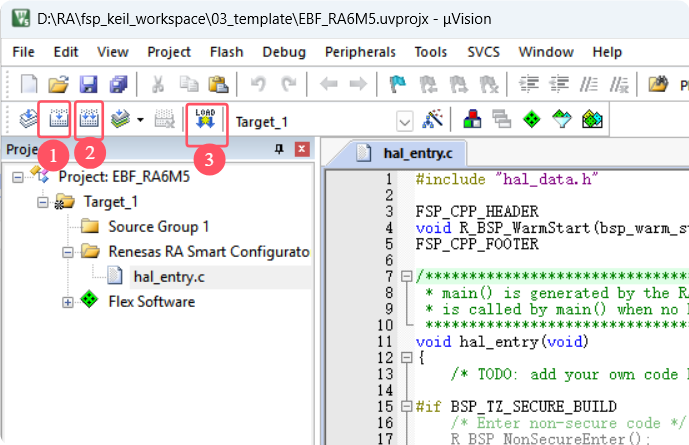The height and width of the screenshot is (445, 689).
Task: Select the Source Group 1 folder
Action: [x=158, y=227]
